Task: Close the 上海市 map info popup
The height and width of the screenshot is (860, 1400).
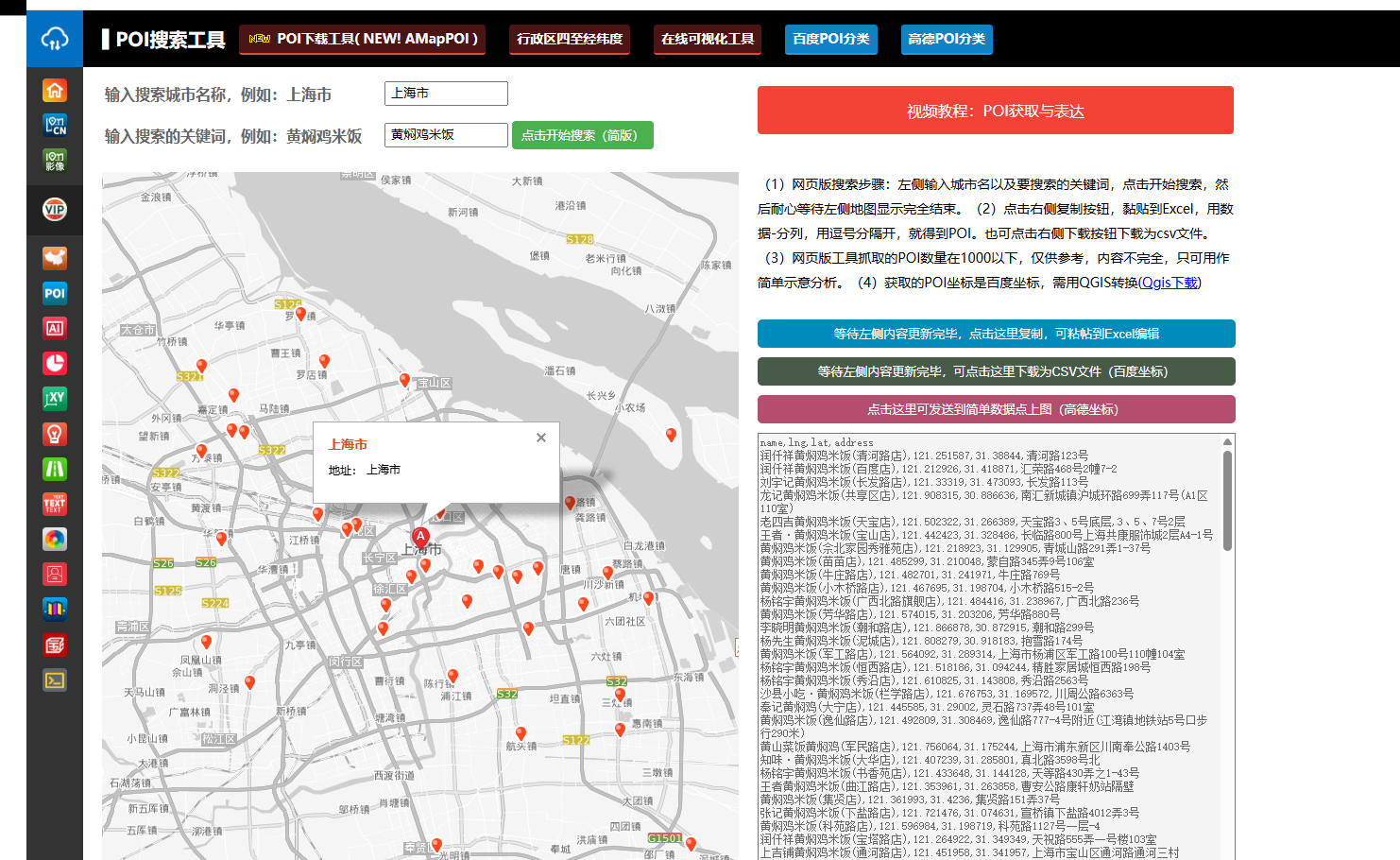Action: (x=541, y=438)
